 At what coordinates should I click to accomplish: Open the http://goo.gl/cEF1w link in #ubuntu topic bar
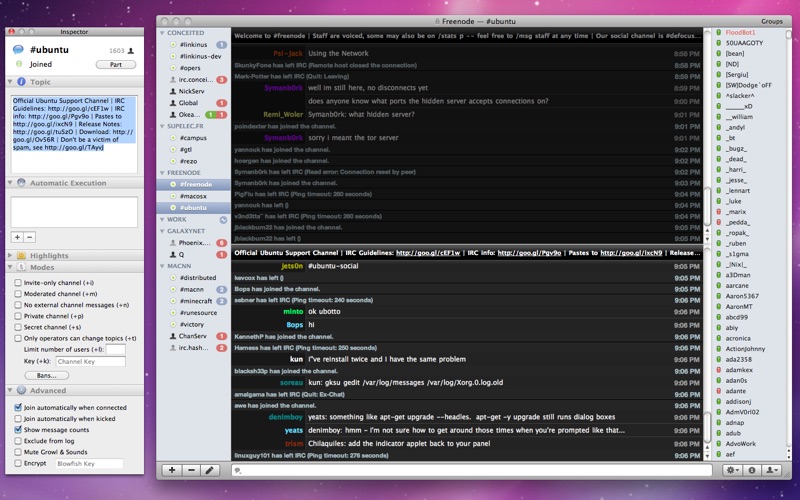coord(428,253)
